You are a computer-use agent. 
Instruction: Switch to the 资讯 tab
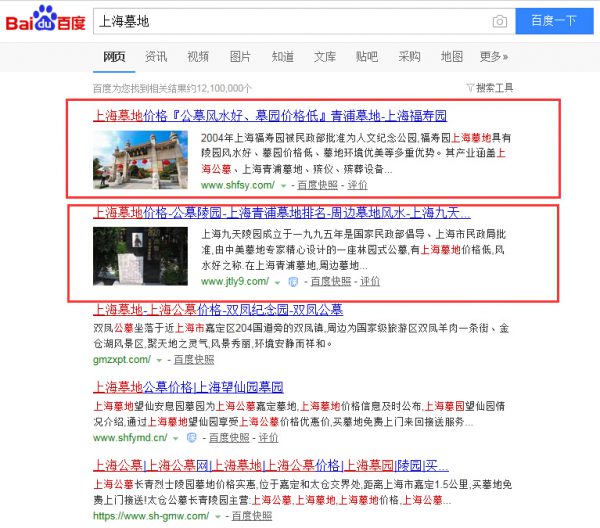pyautogui.click(x=156, y=57)
